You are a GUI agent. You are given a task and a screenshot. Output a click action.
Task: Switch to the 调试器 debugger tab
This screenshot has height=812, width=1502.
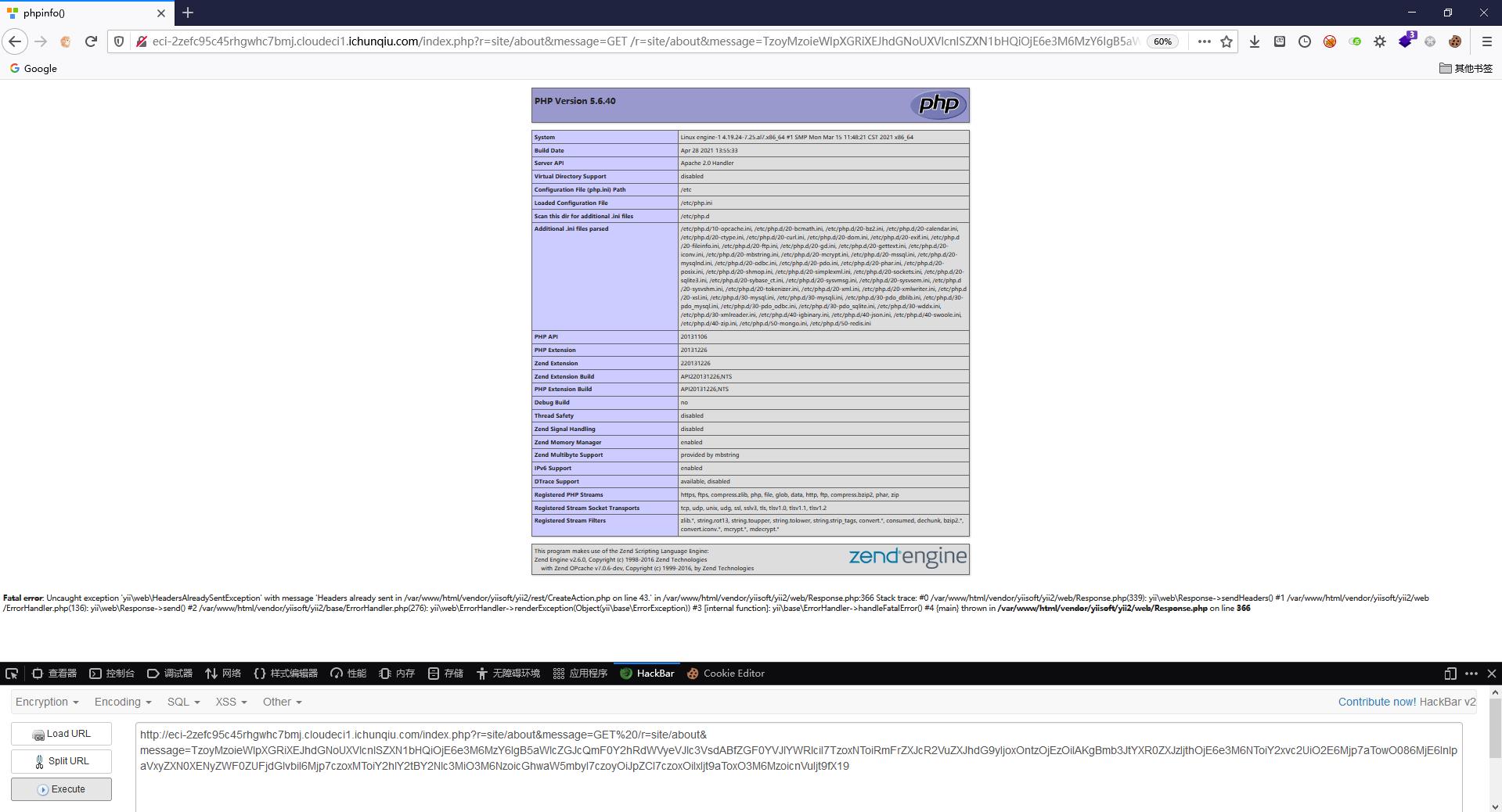coord(170,674)
